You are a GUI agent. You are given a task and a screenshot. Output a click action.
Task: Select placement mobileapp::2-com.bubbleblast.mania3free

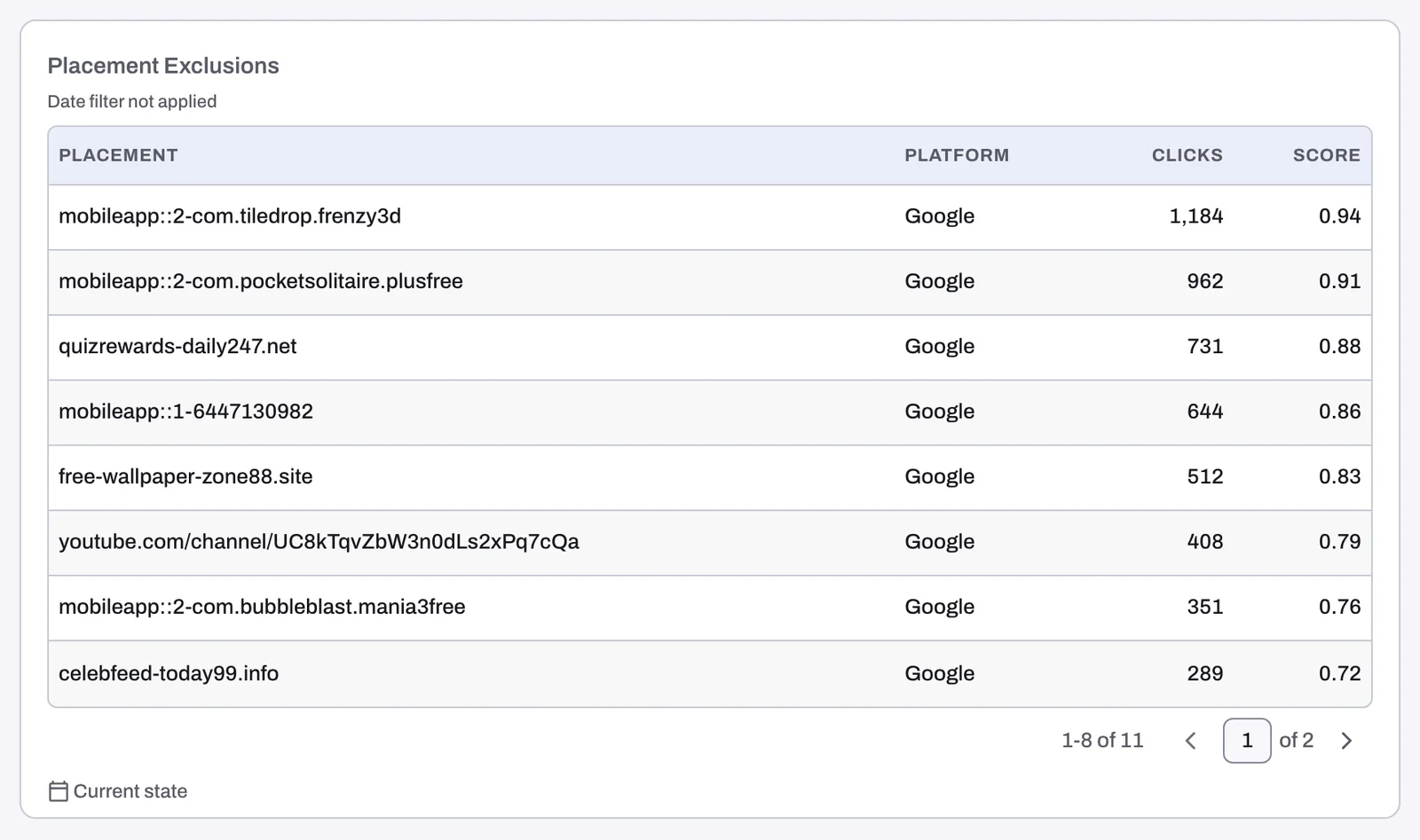click(x=262, y=608)
